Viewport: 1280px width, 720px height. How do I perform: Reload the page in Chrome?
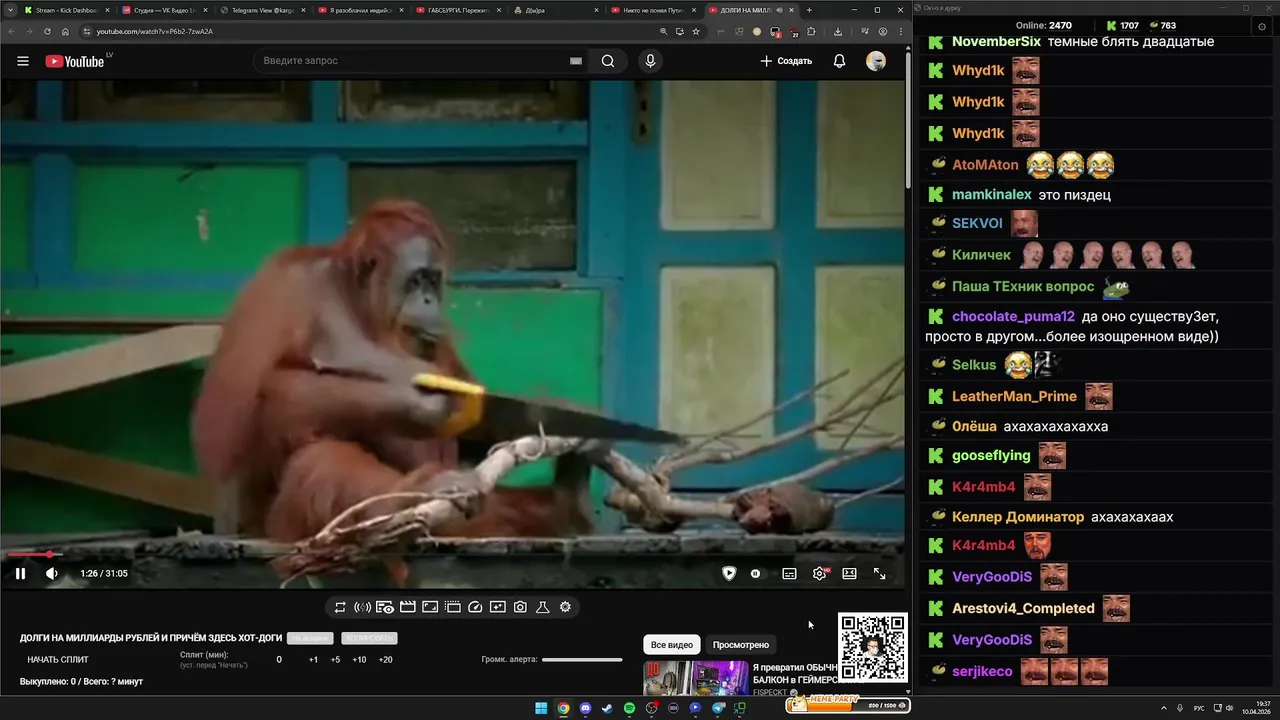coord(47,31)
